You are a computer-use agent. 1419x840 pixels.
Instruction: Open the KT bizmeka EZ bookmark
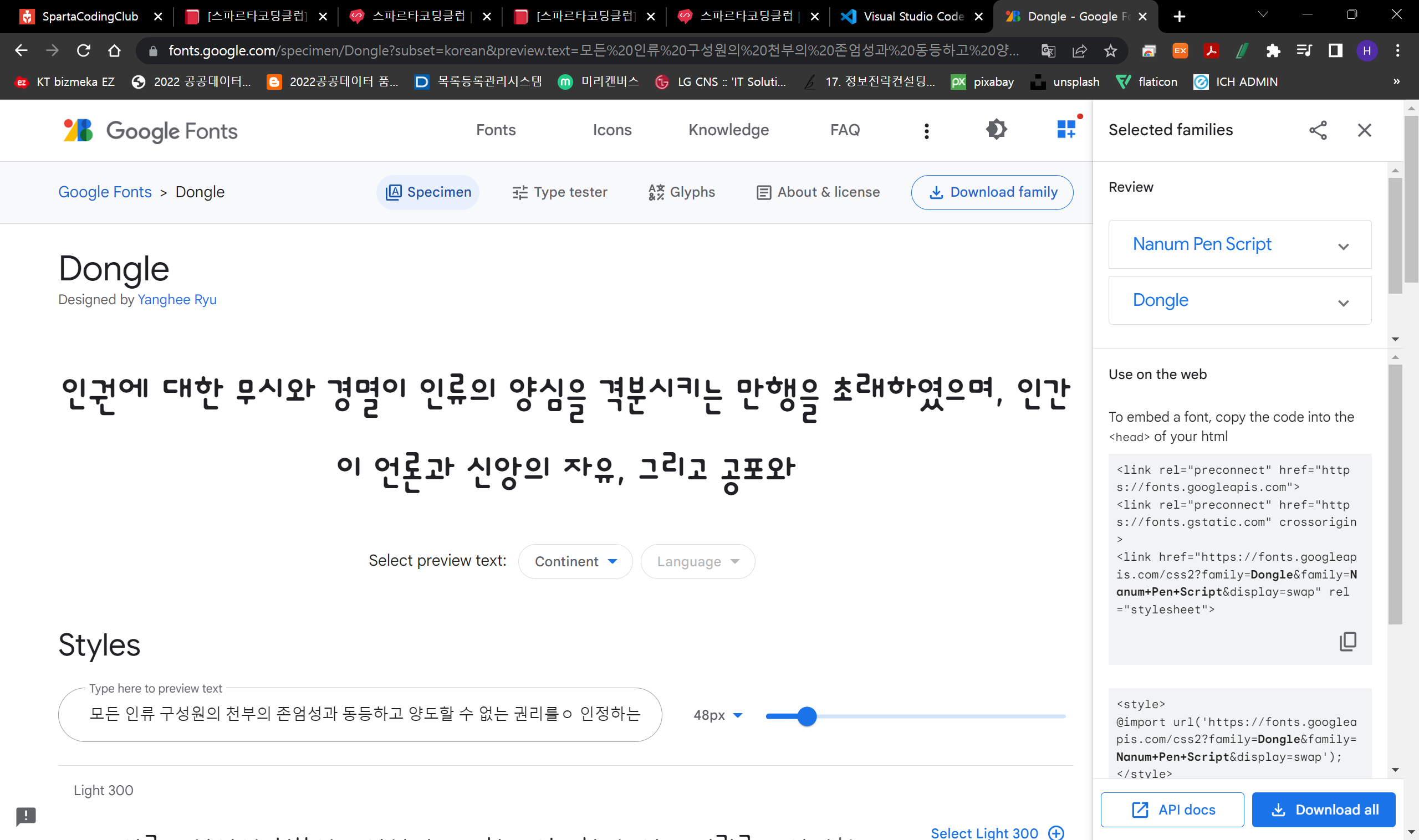[65, 81]
